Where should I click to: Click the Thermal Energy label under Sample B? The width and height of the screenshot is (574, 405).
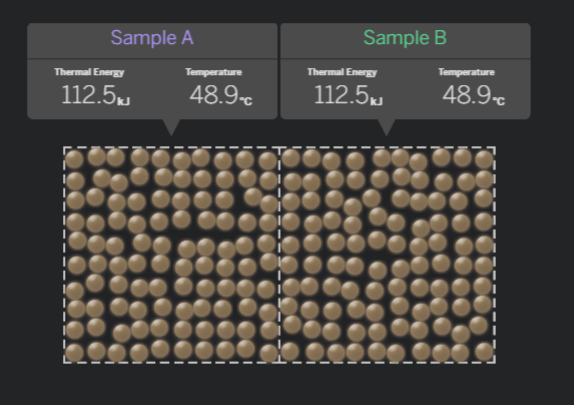(x=342, y=72)
